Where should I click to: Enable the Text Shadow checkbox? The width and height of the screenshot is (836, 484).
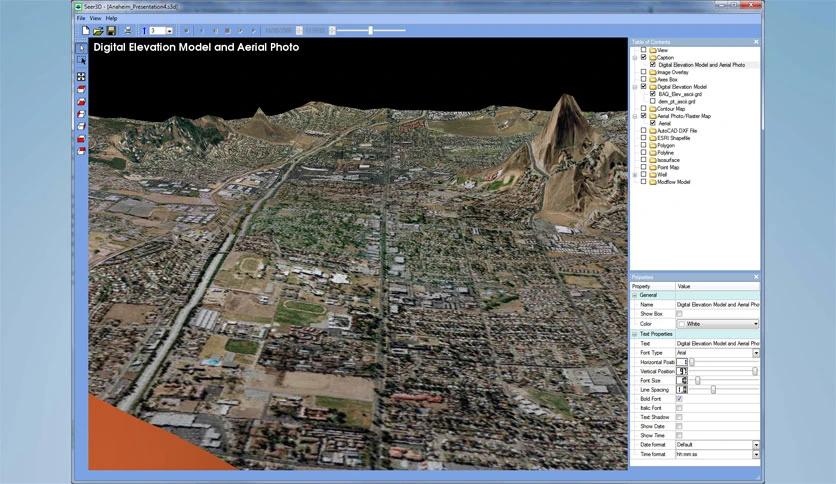(x=680, y=417)
